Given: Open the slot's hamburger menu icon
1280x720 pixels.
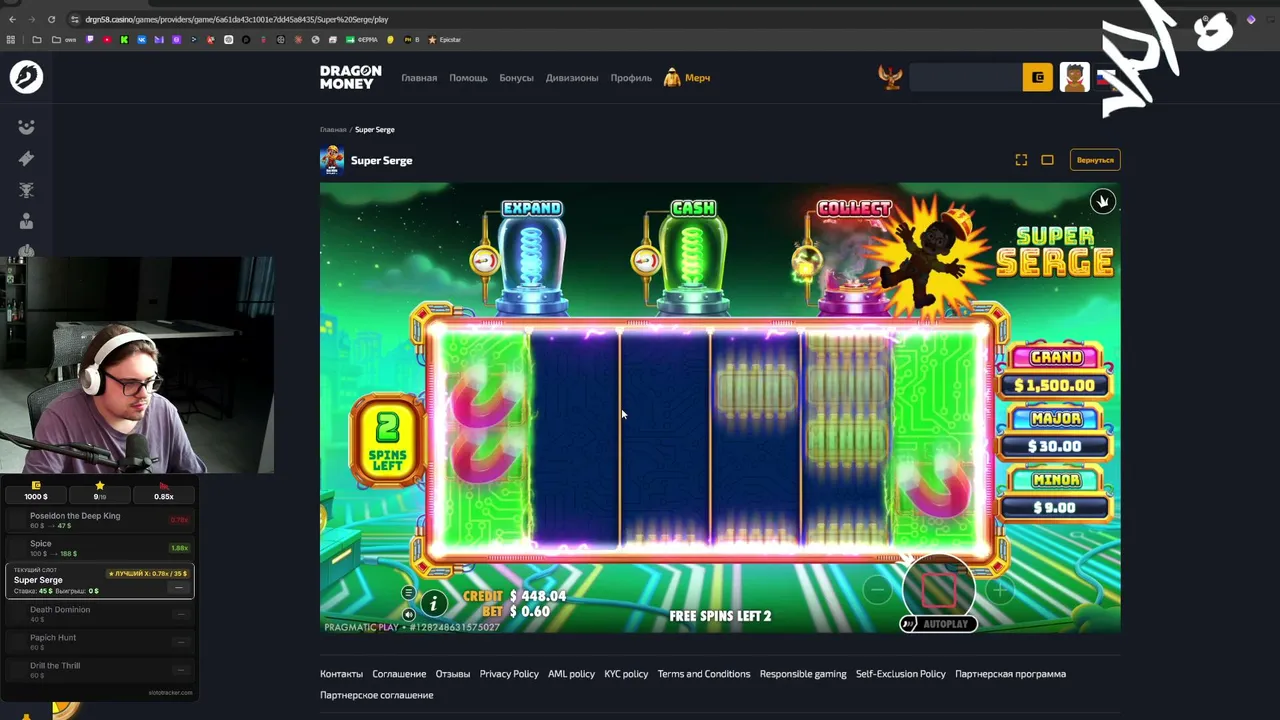Looking at the screenshot, I should click(408, 593).
